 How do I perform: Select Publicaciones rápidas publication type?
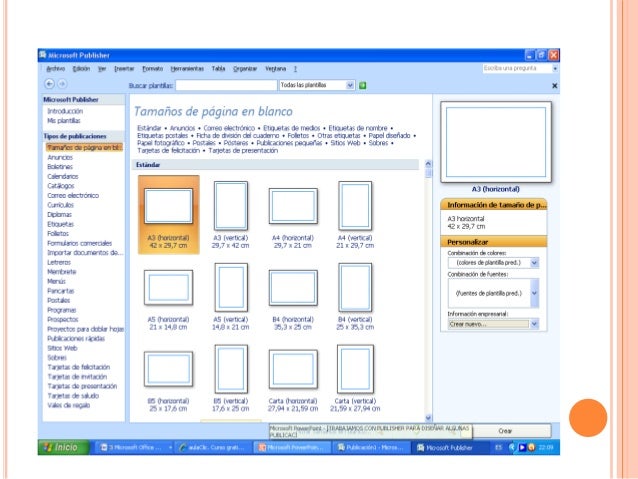76,339
